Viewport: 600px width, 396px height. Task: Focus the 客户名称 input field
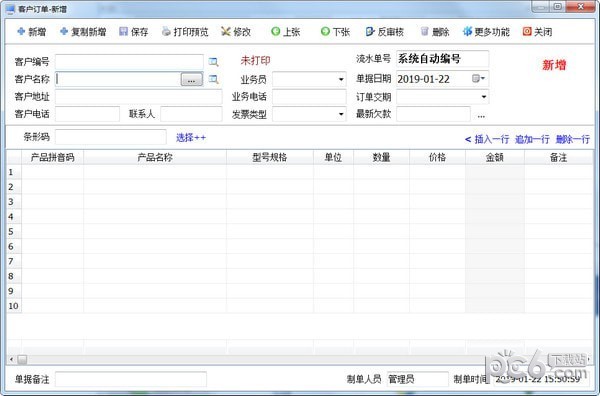[x=118, y=79]
